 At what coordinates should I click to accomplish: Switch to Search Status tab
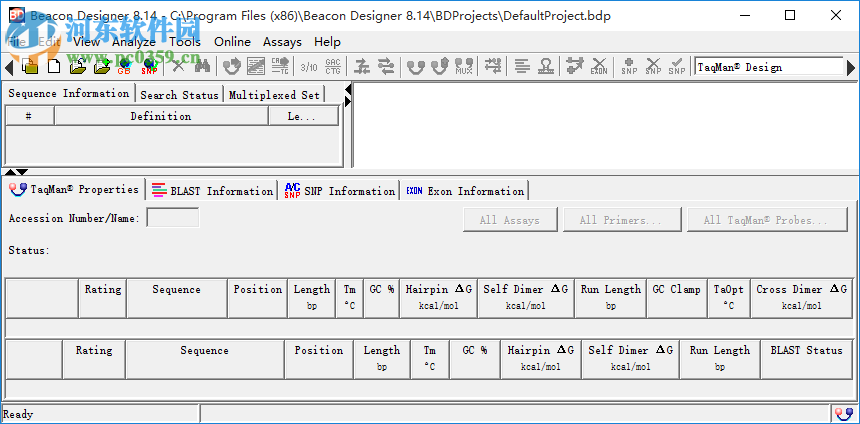pos(179,95)
